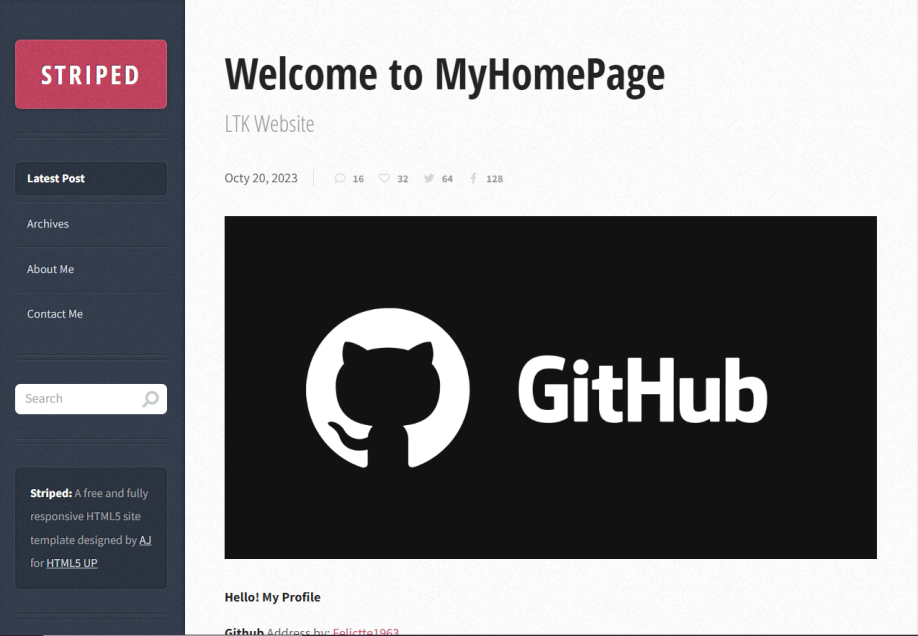Click Facebook share count 128

495,179
